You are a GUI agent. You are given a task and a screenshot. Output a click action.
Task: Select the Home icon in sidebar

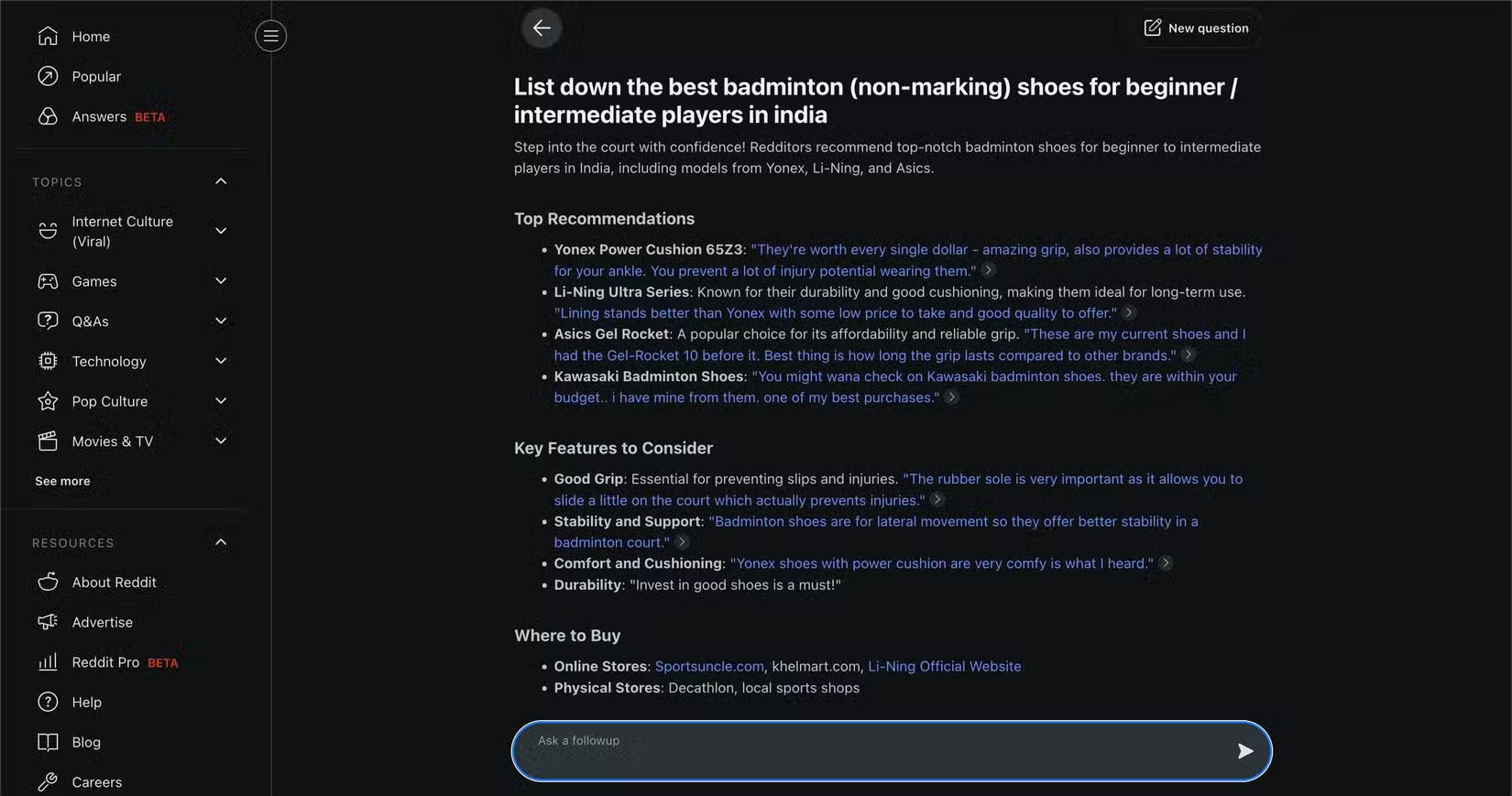[48, 36]
